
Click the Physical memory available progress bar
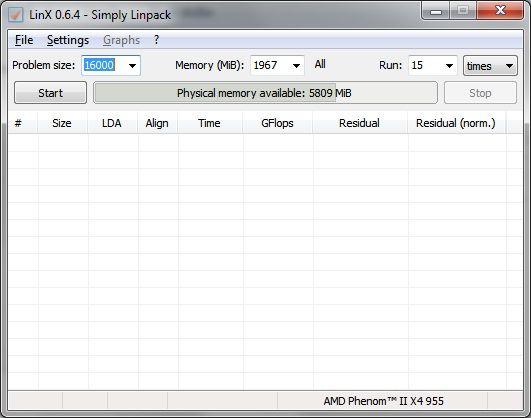(266, 92)
